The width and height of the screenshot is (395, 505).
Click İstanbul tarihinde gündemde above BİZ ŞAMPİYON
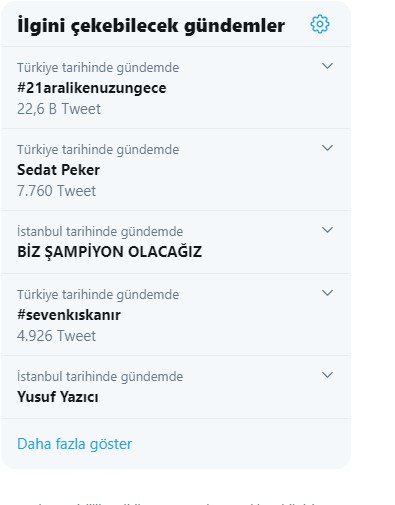[100, 232]
